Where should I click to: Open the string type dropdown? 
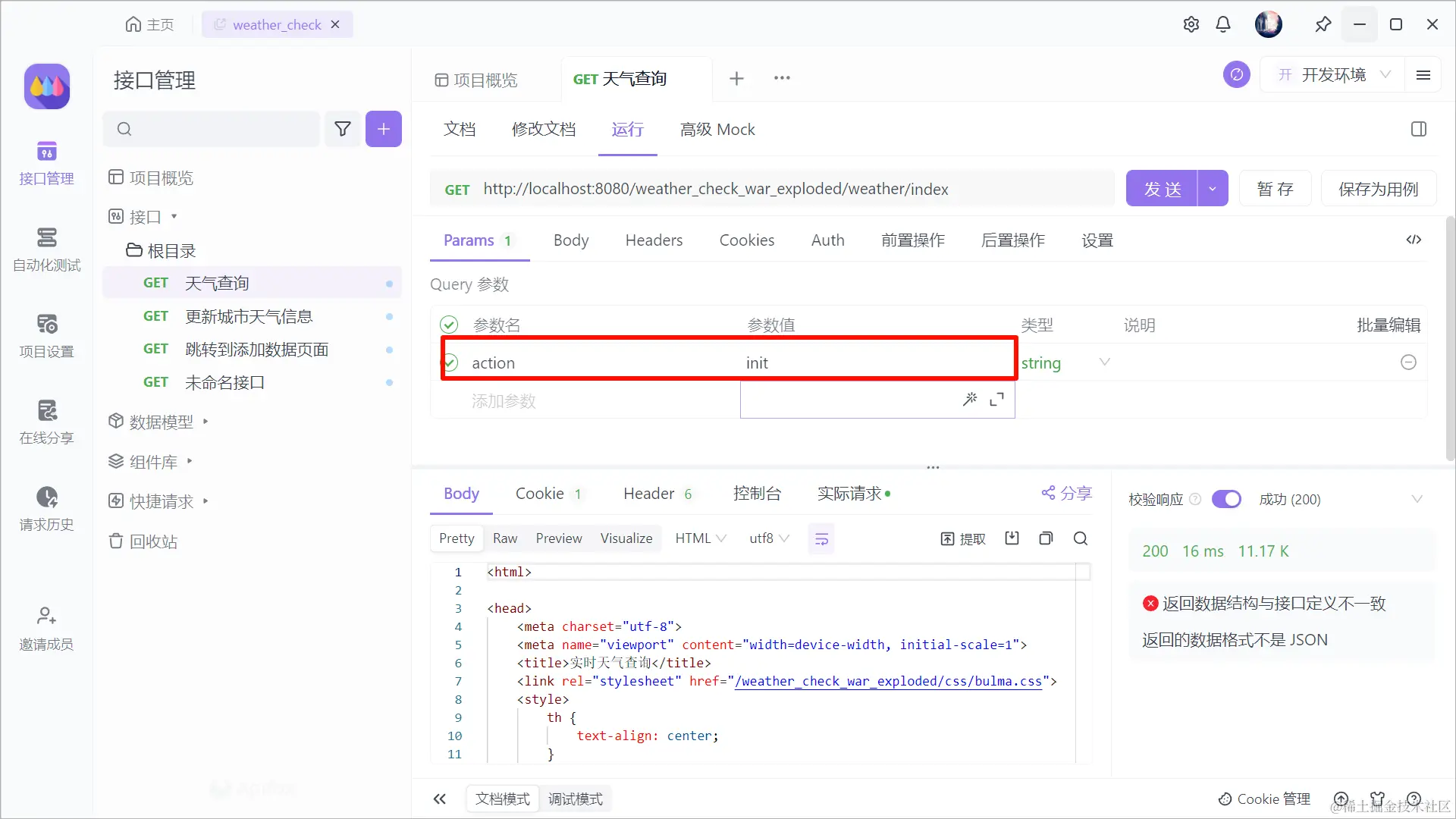[1065, 362]
